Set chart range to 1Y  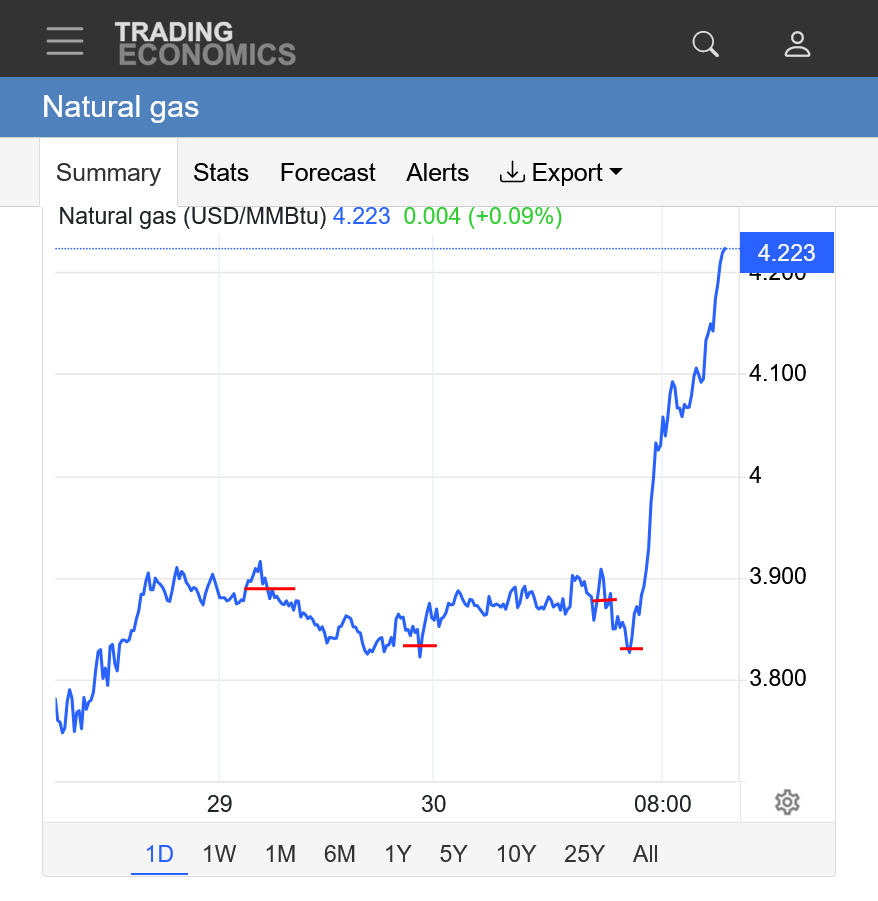click(398, 854)
